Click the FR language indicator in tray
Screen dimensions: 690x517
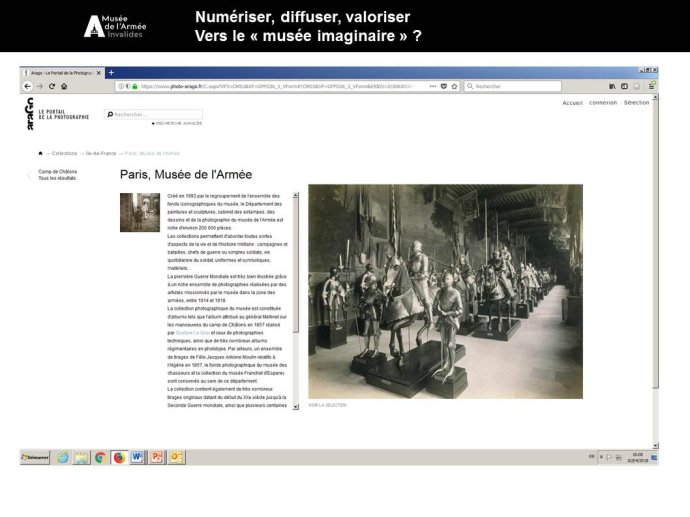(591, 457)
